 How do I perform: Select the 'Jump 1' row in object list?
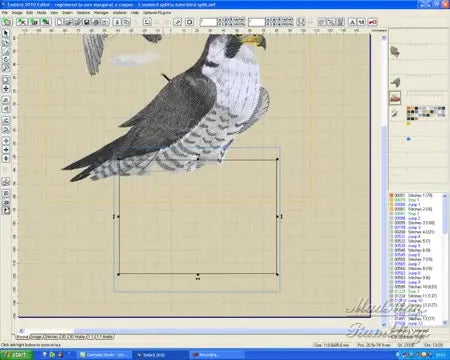click(x=416, y=205)
